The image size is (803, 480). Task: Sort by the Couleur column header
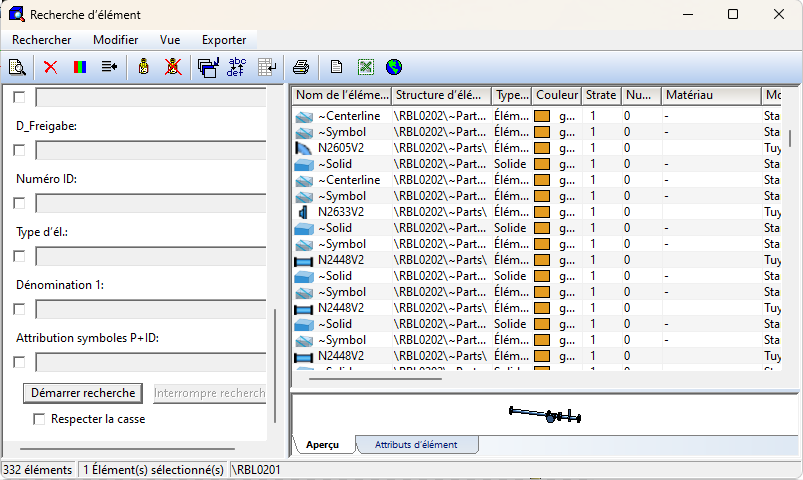(x=556, y=95)
